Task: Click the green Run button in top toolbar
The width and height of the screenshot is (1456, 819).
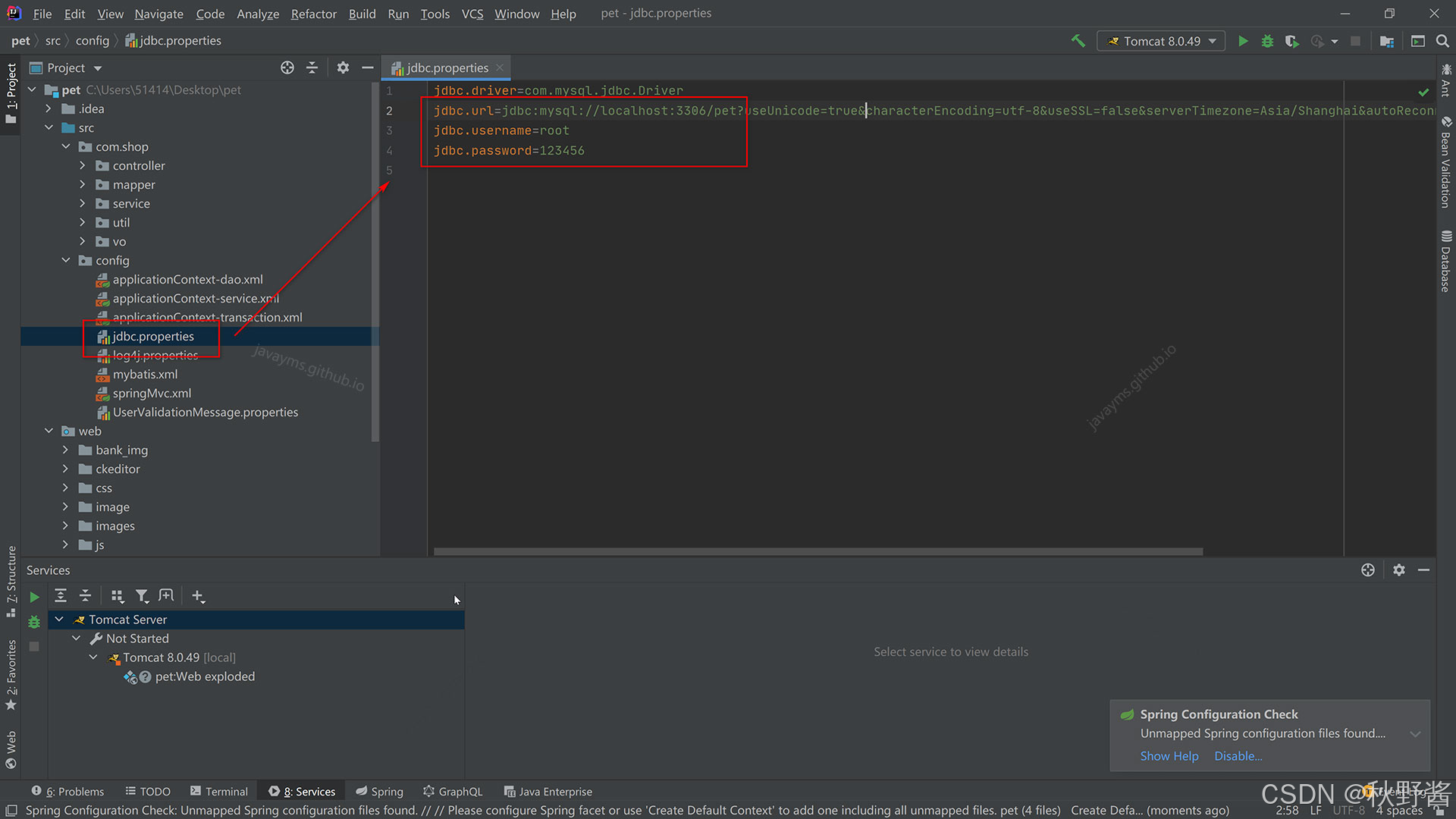Action: [1243, 41]
